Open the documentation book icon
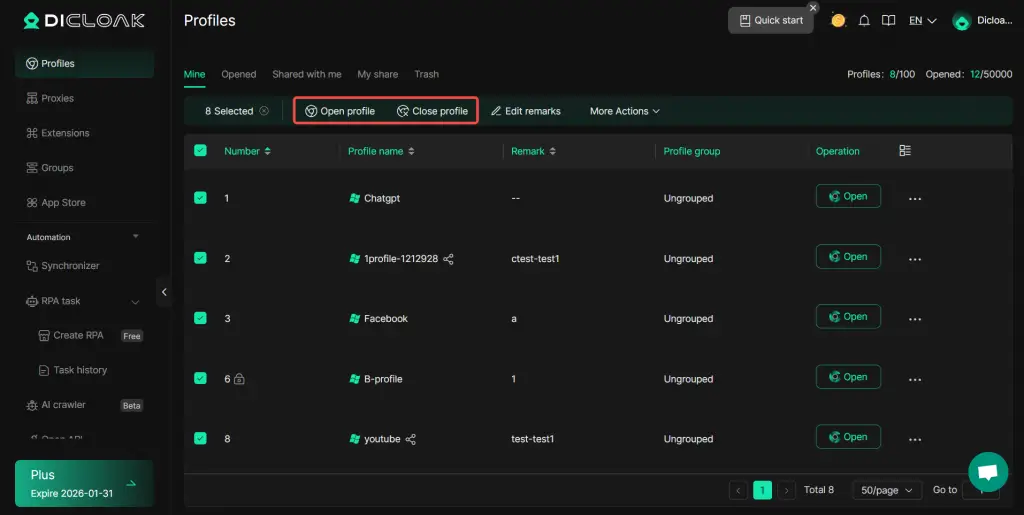 [x=888, y=21]
